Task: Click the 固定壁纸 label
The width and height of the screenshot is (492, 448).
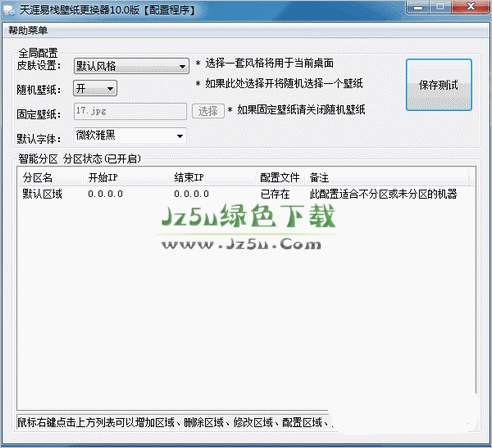Action: pyautogui.click(x=39, y=114)
